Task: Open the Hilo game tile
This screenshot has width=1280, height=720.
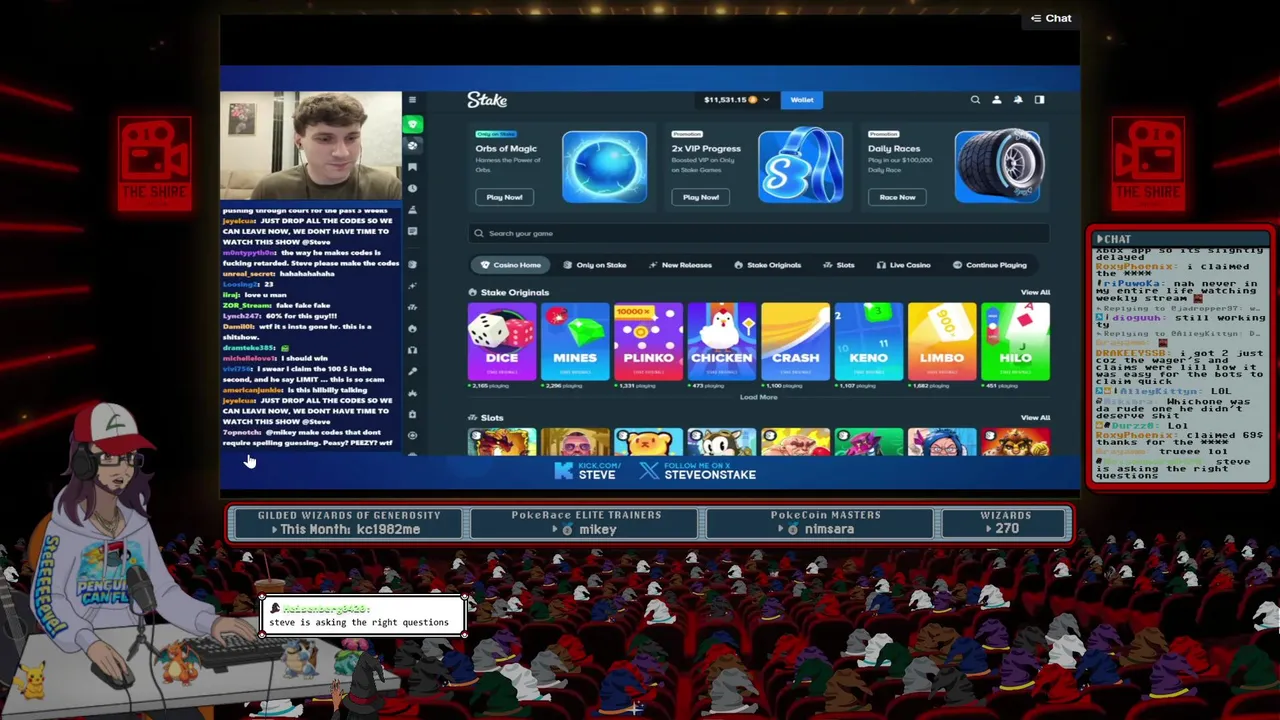Action: point(1015,342)
